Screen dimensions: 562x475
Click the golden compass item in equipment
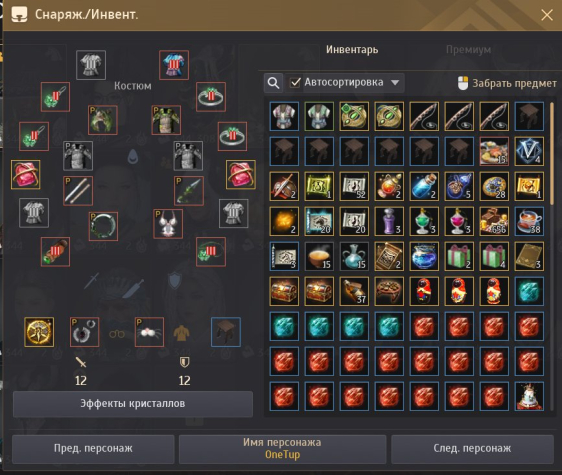[39, 332]
